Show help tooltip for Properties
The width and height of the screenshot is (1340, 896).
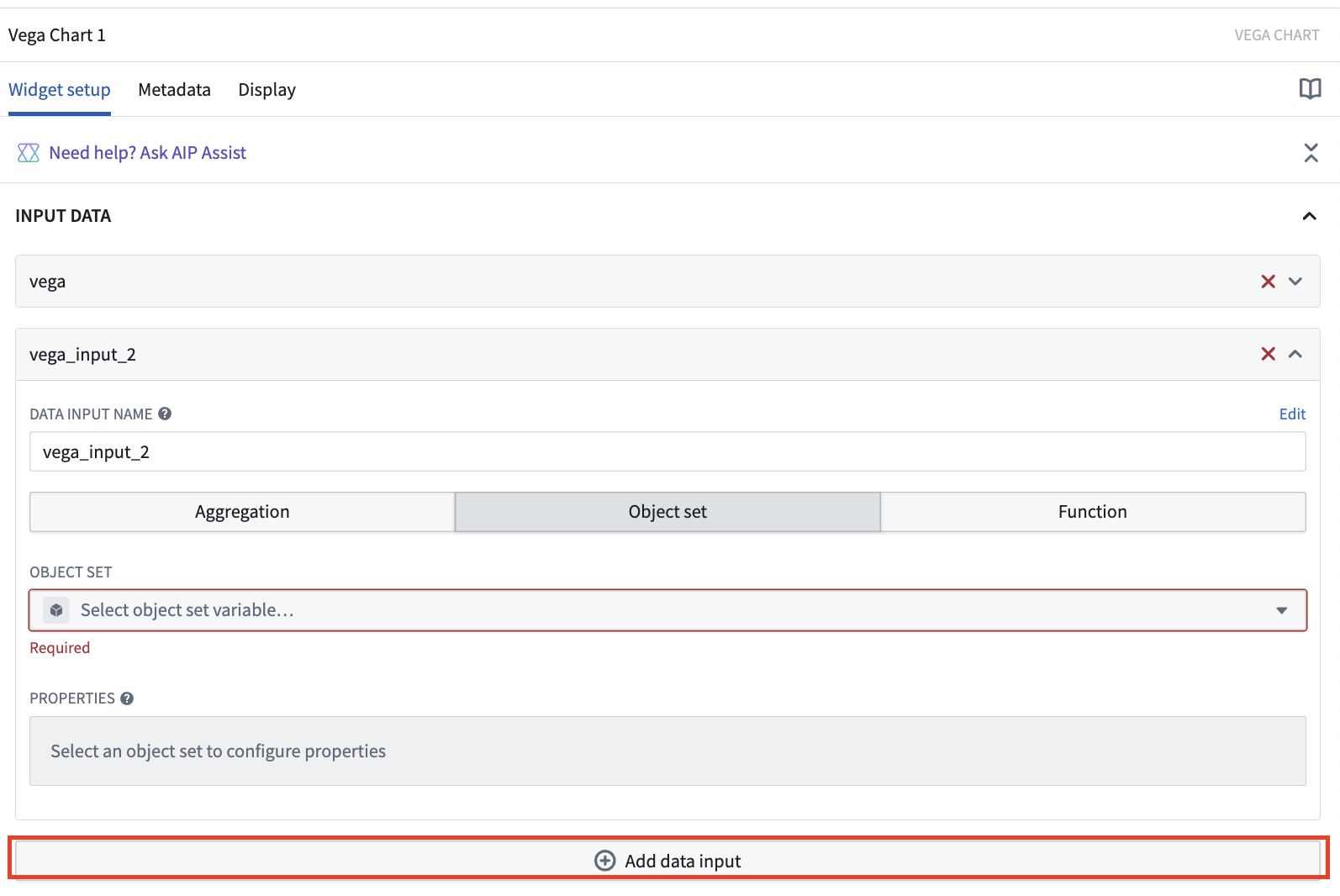tap(127, 698)
